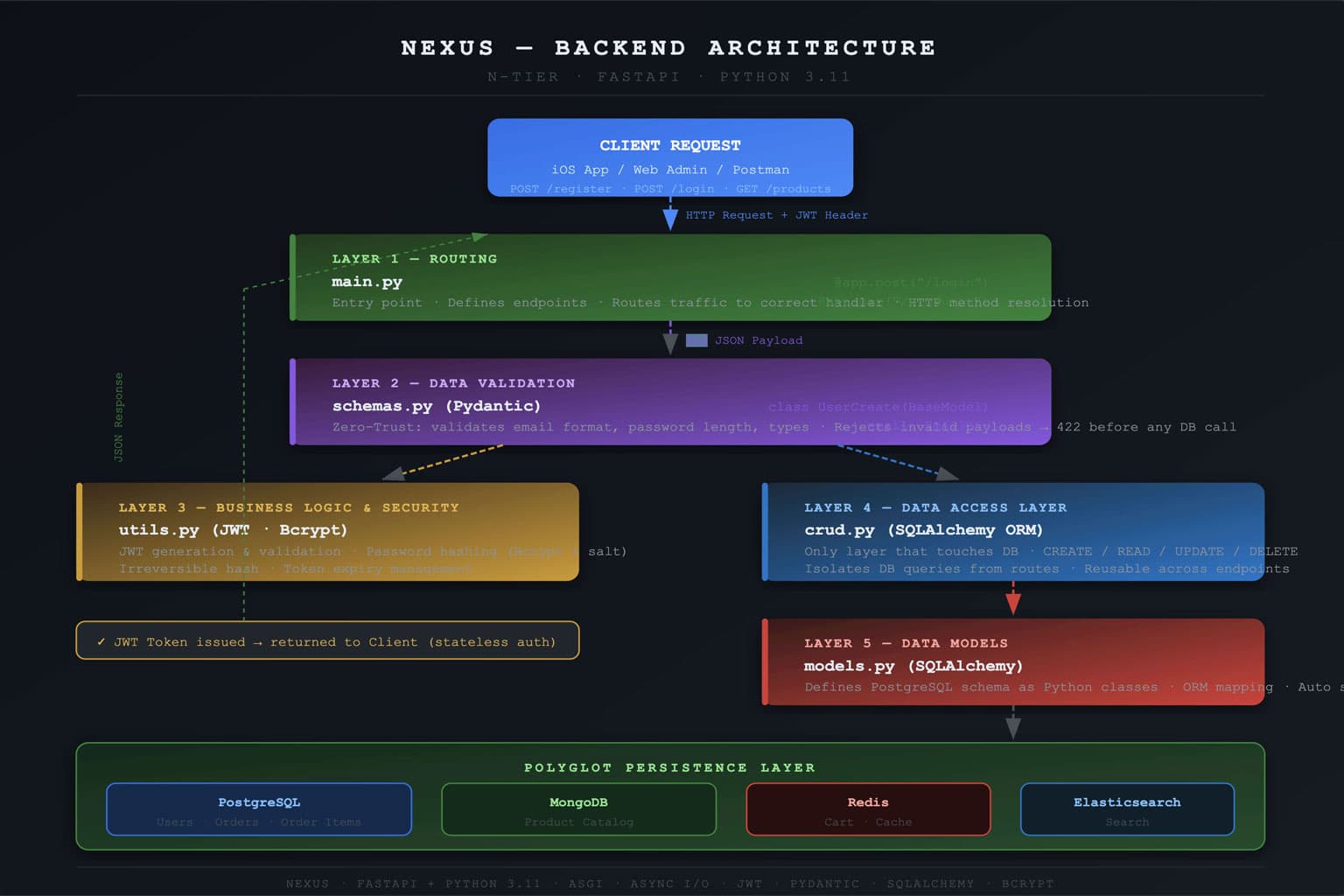Select the Elasticsearch database card
The width and height of the screenshot is (1344, 896).
pos(1127,809)
